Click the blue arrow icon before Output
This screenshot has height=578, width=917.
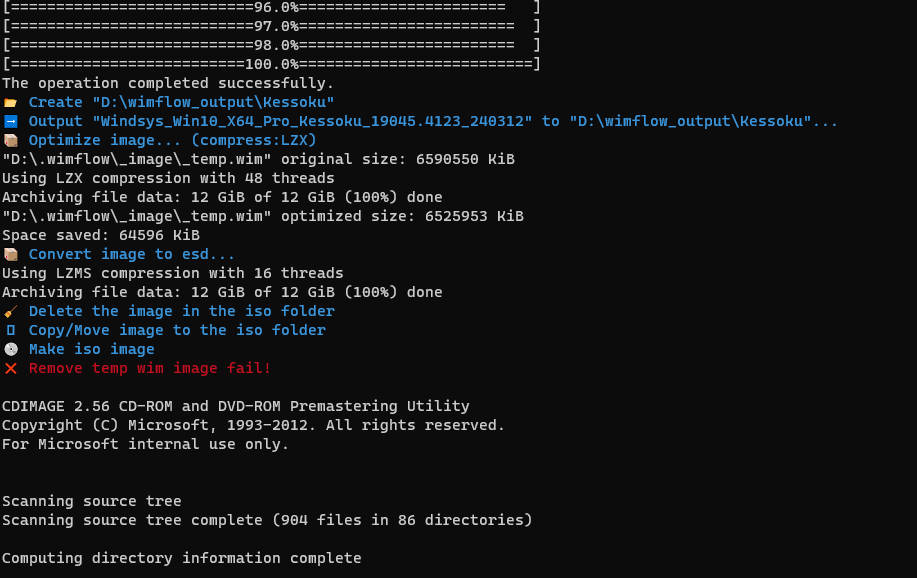pyautogui.click(x=11, y=121)
